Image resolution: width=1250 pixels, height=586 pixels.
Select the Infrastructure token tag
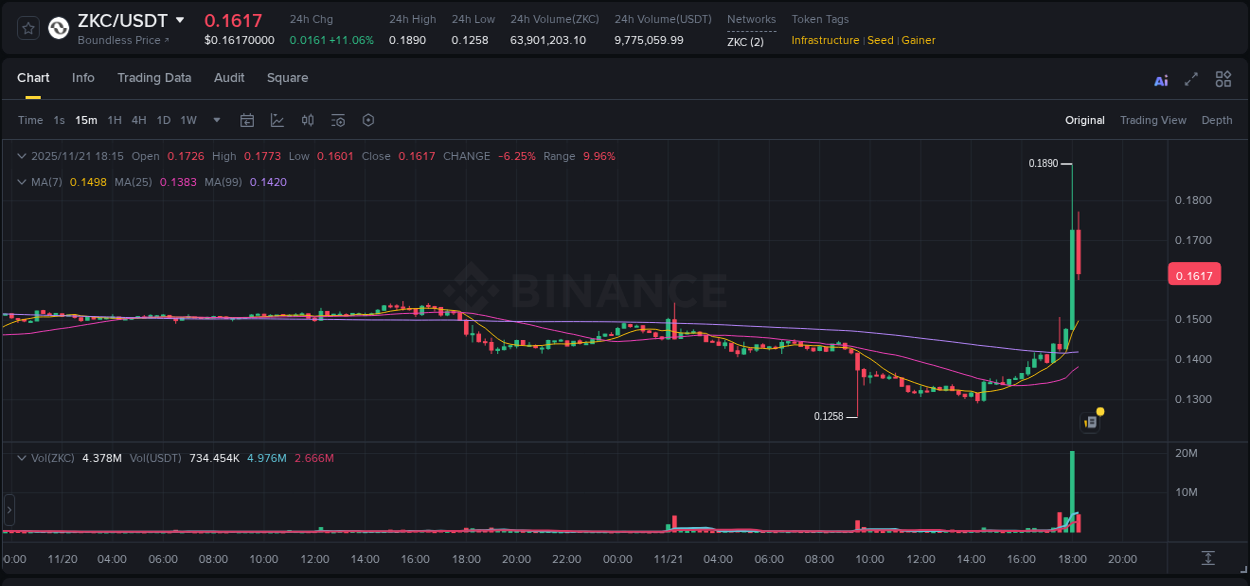[x=824, y=41]
